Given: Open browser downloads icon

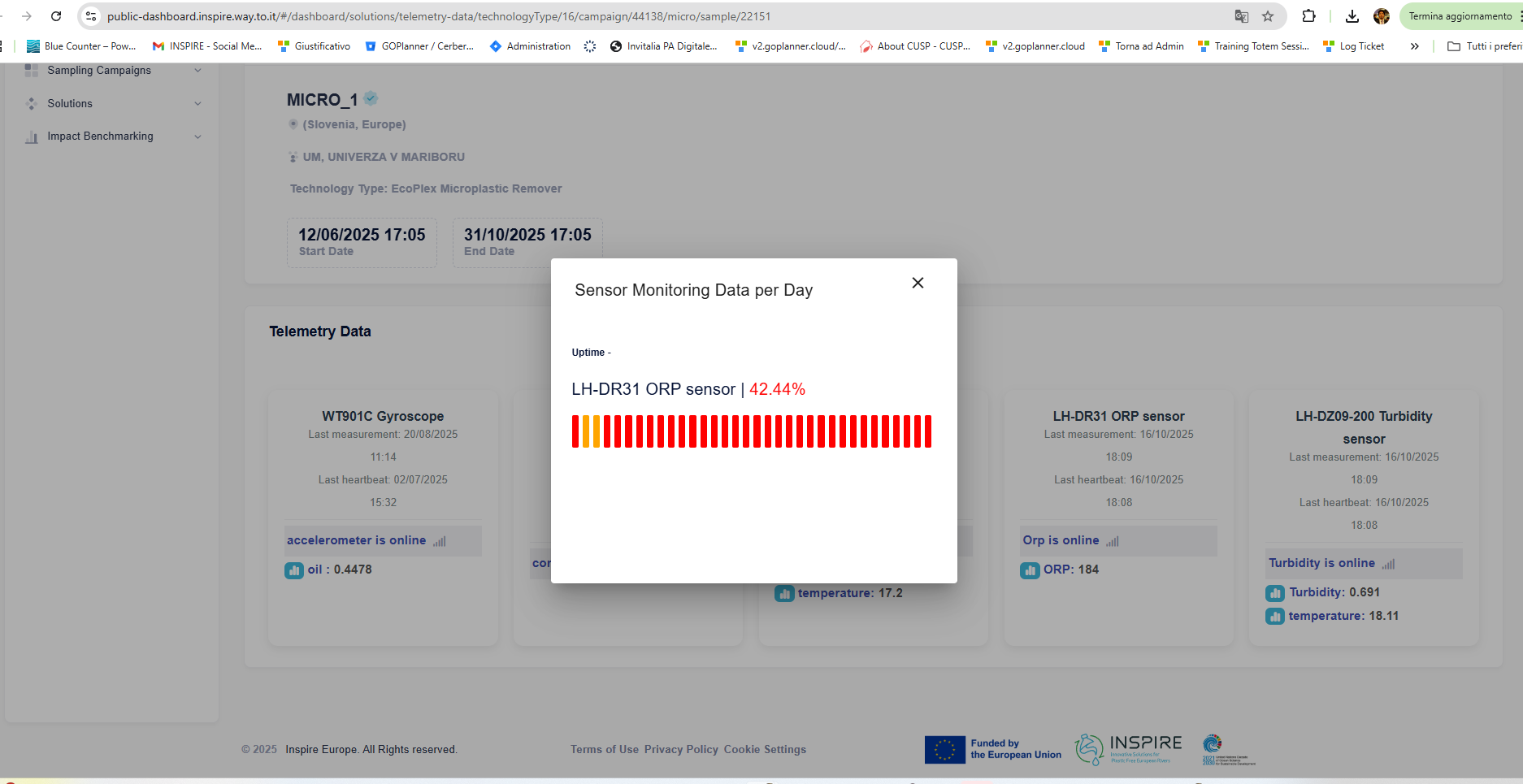Looking at the screenshot, I should 1352,16.
